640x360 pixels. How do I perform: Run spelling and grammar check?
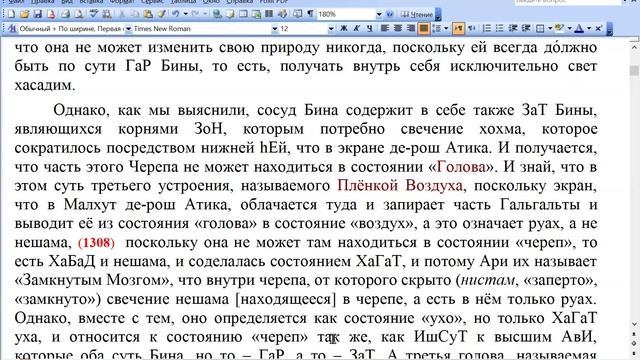[x=94, y=14]
